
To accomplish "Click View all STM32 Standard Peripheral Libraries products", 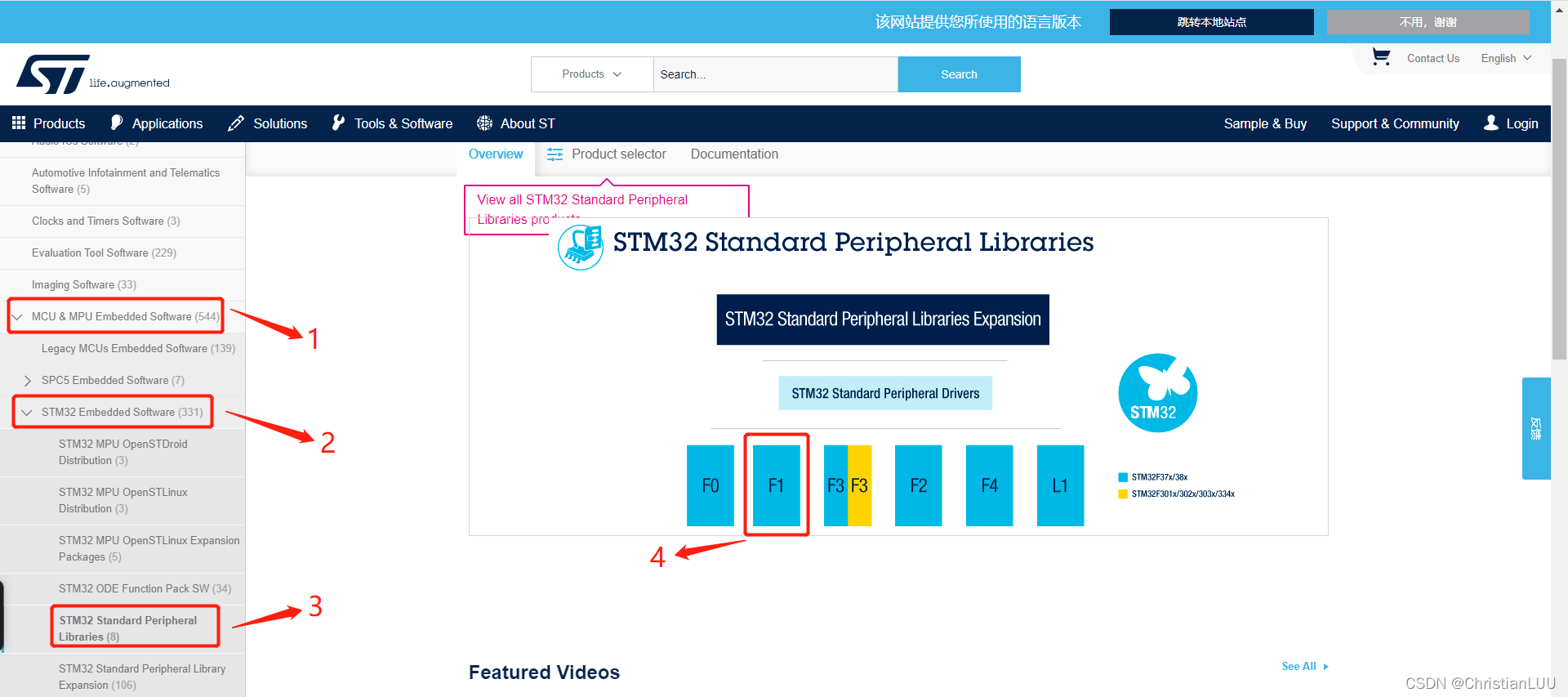I will point(607,209).
